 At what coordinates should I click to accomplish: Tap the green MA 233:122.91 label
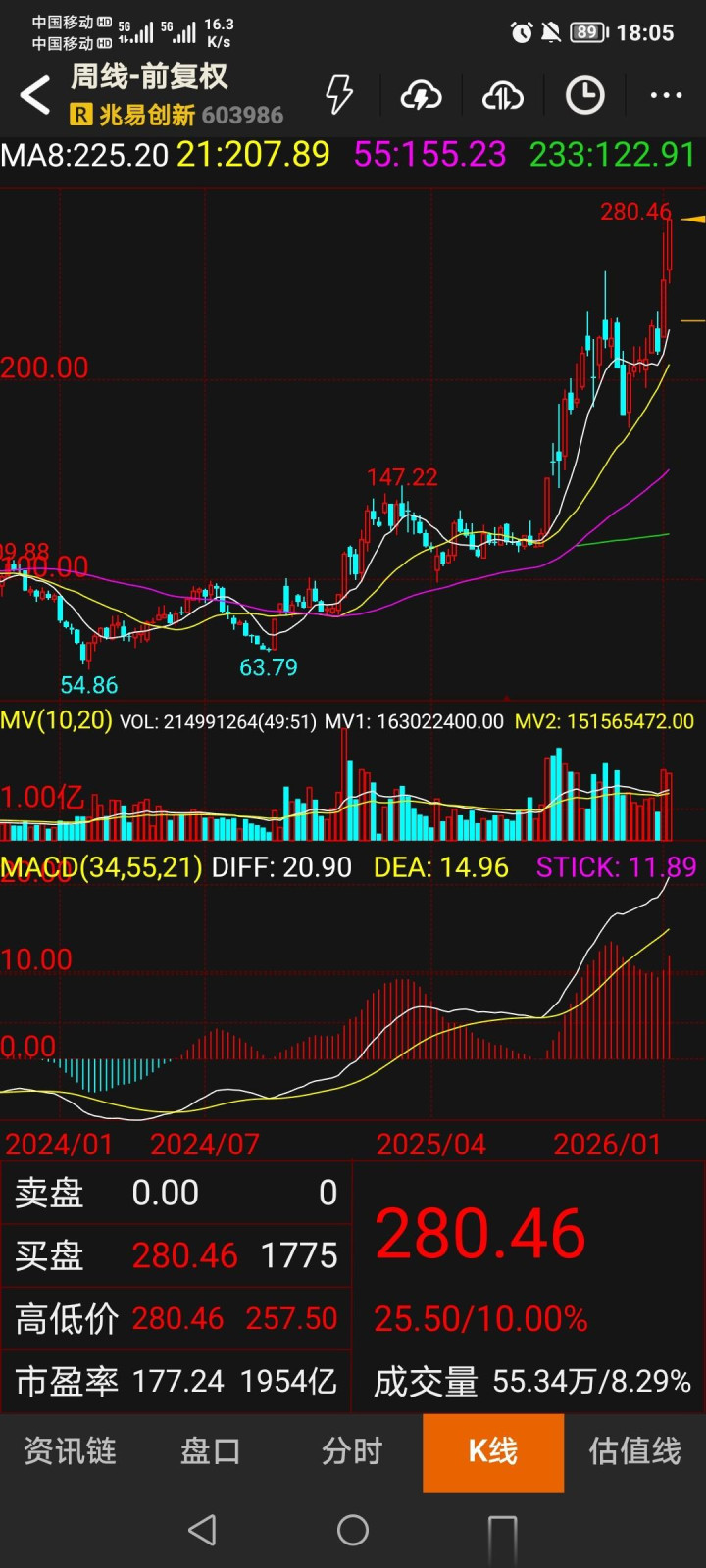point(613,155)
